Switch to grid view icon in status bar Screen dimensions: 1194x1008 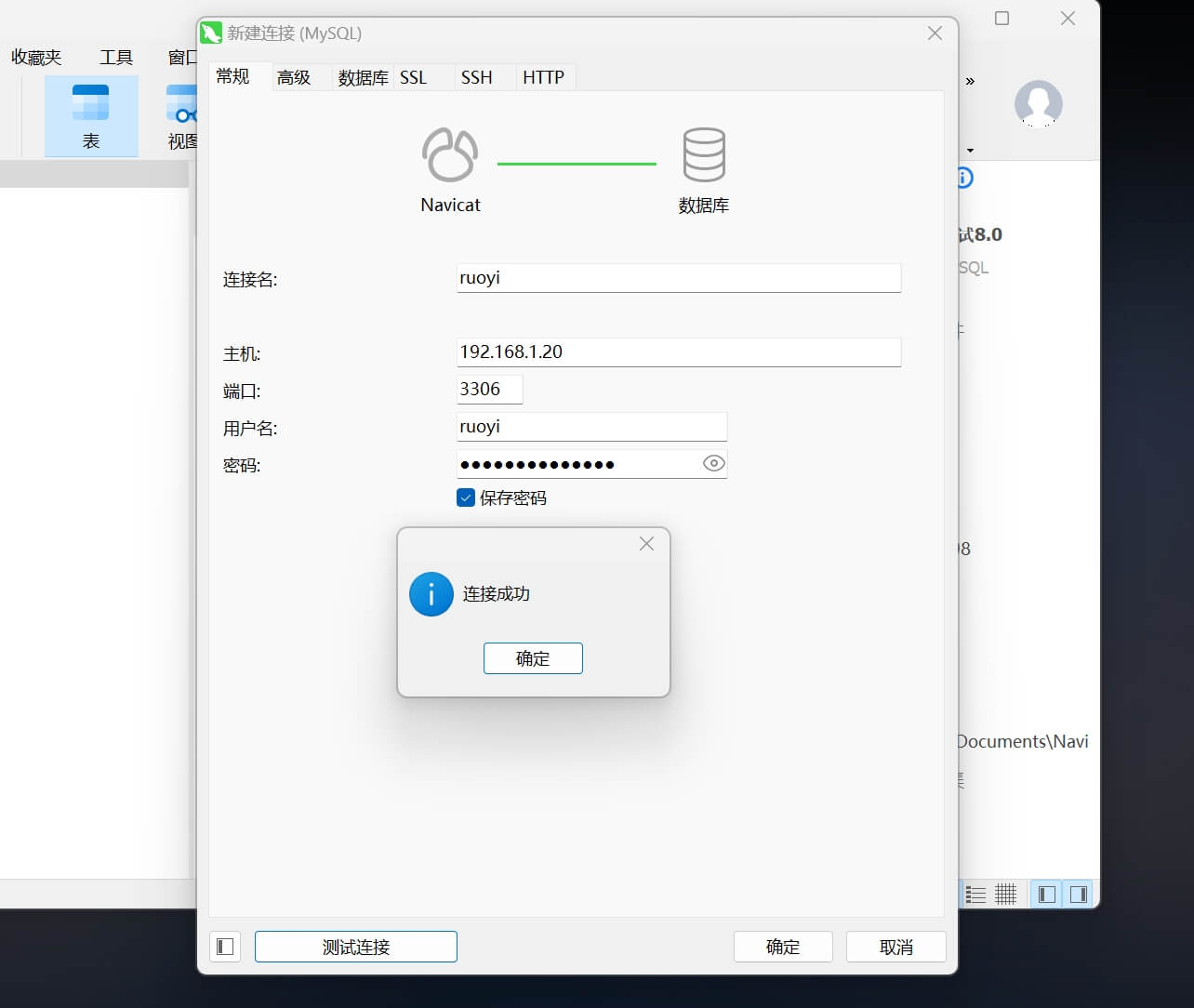(x=1006, y=895)
